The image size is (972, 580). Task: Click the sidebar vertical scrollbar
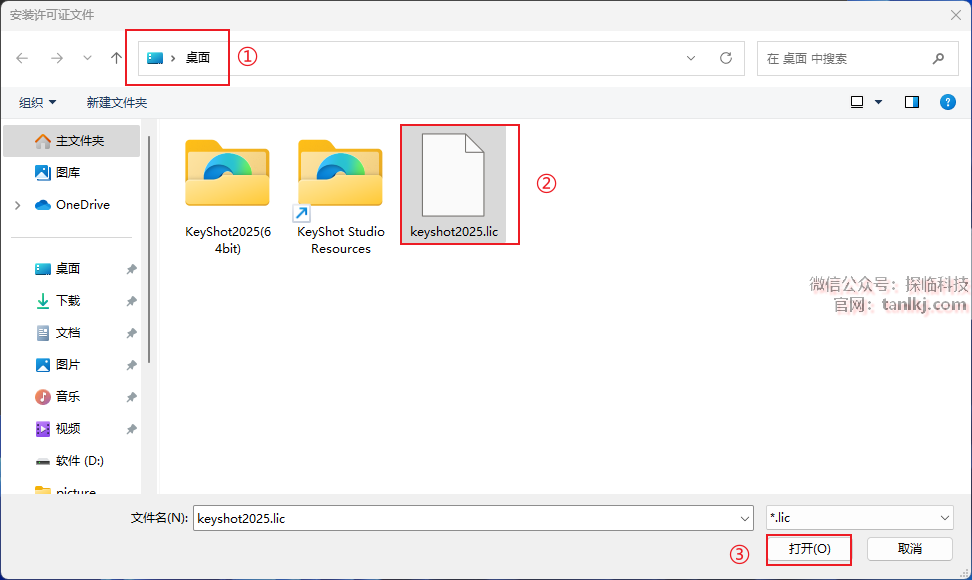[x=149, y=250]
